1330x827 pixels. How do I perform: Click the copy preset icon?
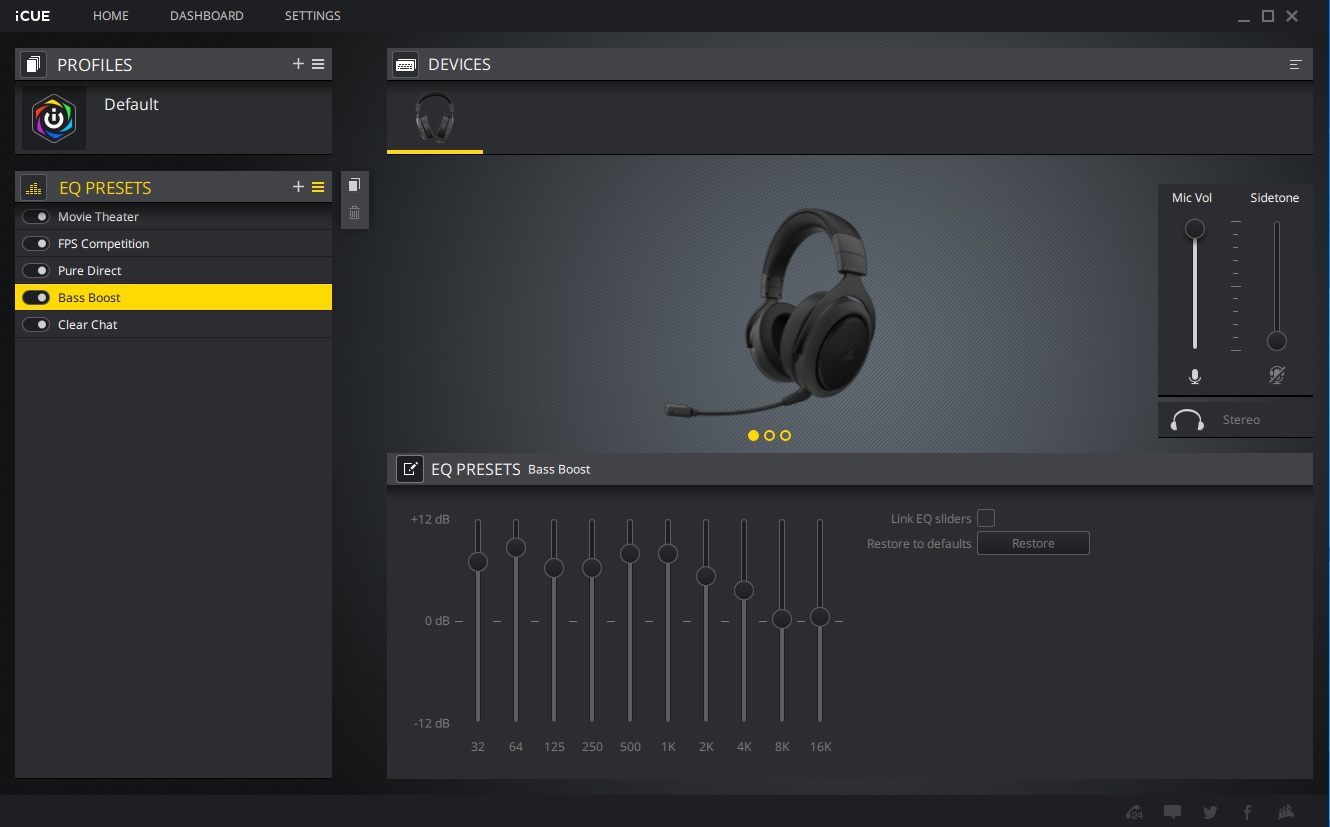[354, 185]
